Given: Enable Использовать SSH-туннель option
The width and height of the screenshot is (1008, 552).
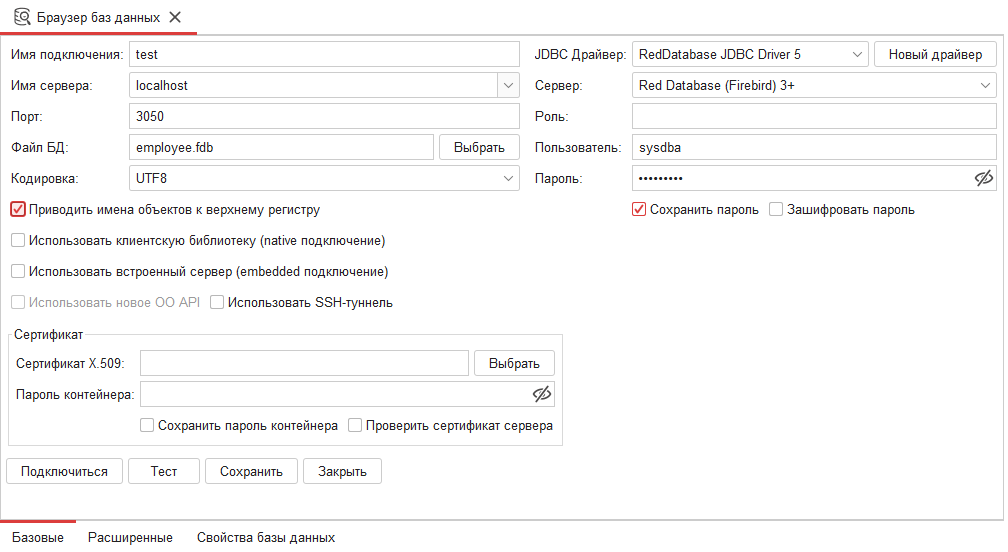Looking at the screenshot, I should point(217,302).
